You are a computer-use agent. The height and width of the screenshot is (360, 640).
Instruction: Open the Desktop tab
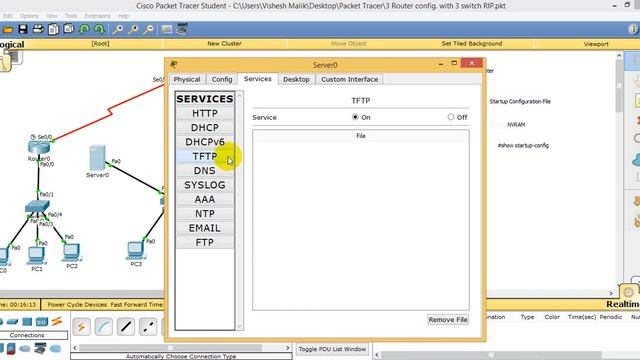tap(296, 79)
